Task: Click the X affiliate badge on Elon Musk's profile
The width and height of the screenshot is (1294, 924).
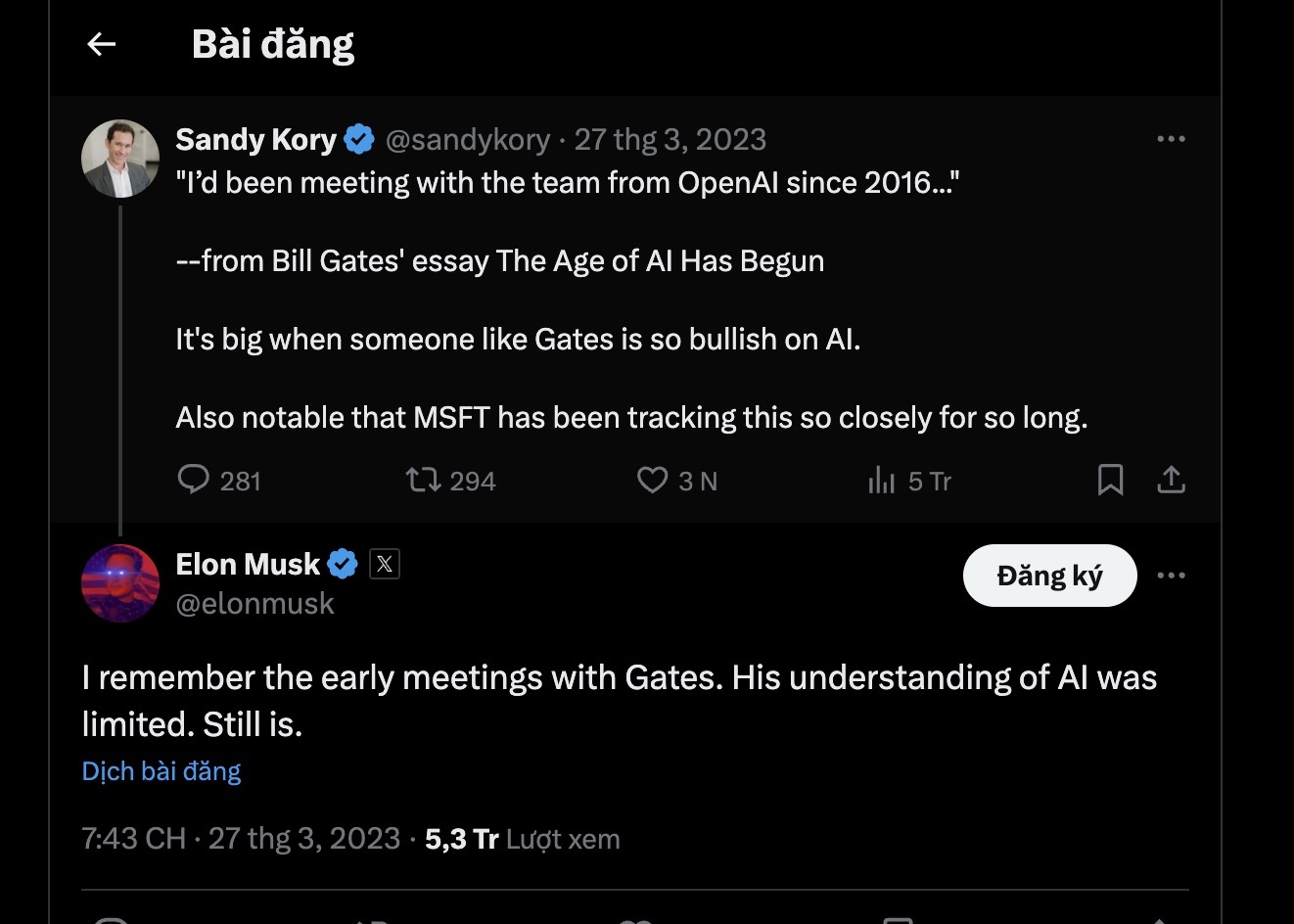Action: pyautogui.click(x=386, y=563)
